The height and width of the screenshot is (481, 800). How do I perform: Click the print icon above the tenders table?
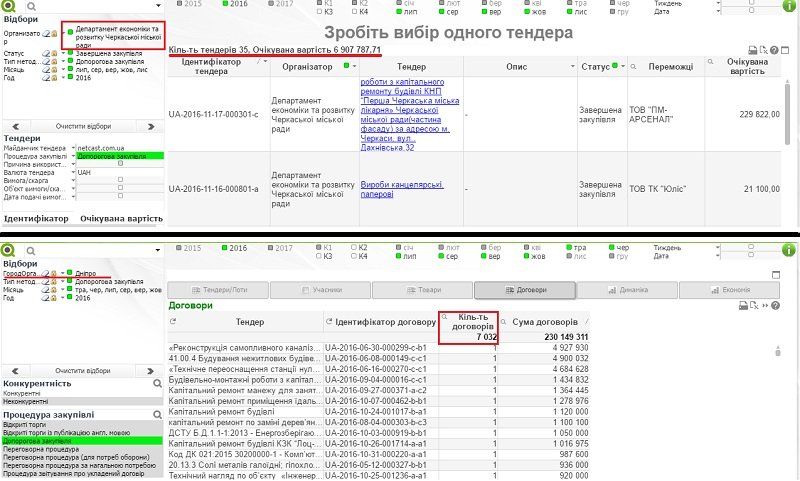(x=753, y=49)
